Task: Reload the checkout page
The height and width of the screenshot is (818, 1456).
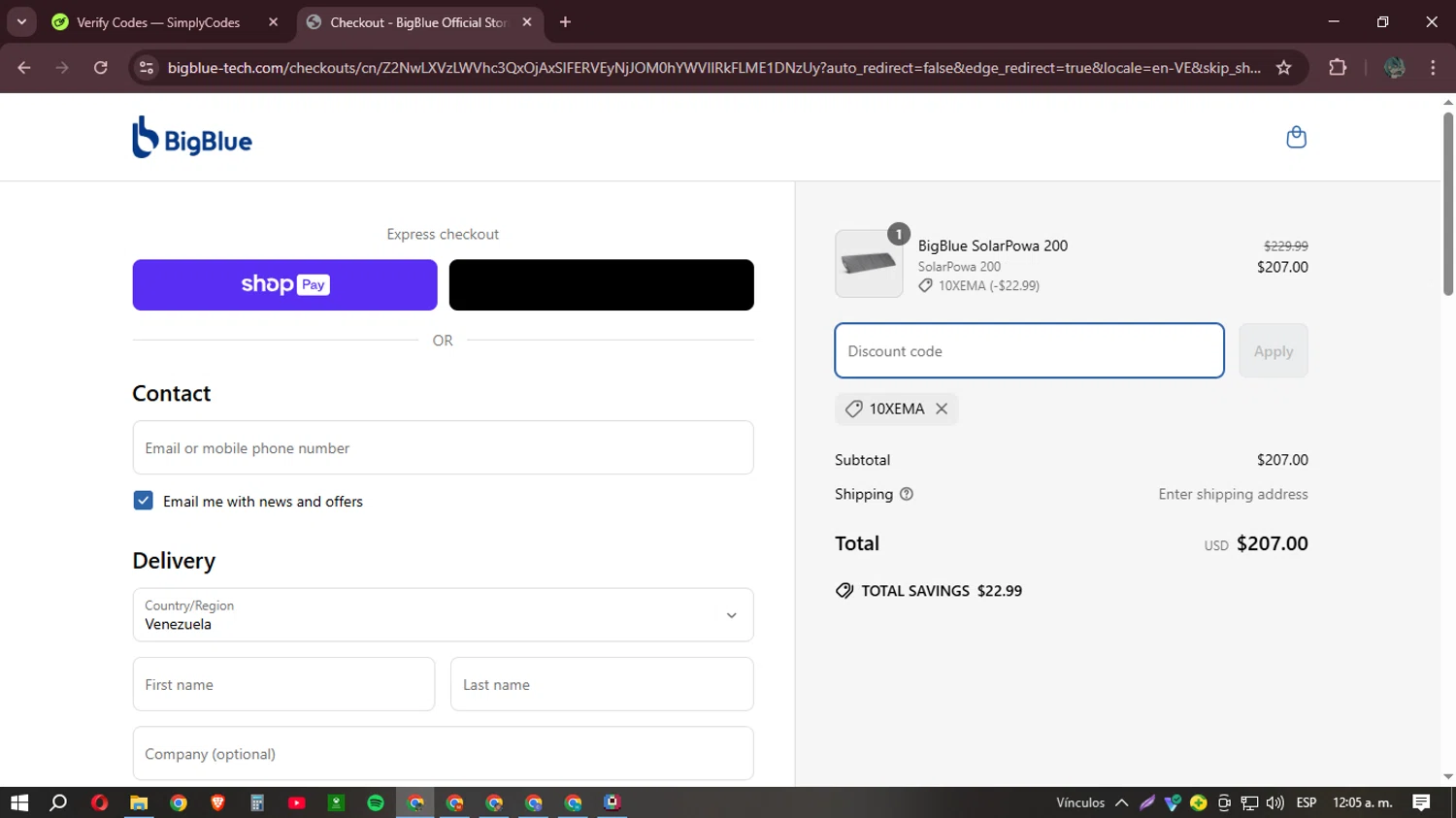Action: point(101,67)
